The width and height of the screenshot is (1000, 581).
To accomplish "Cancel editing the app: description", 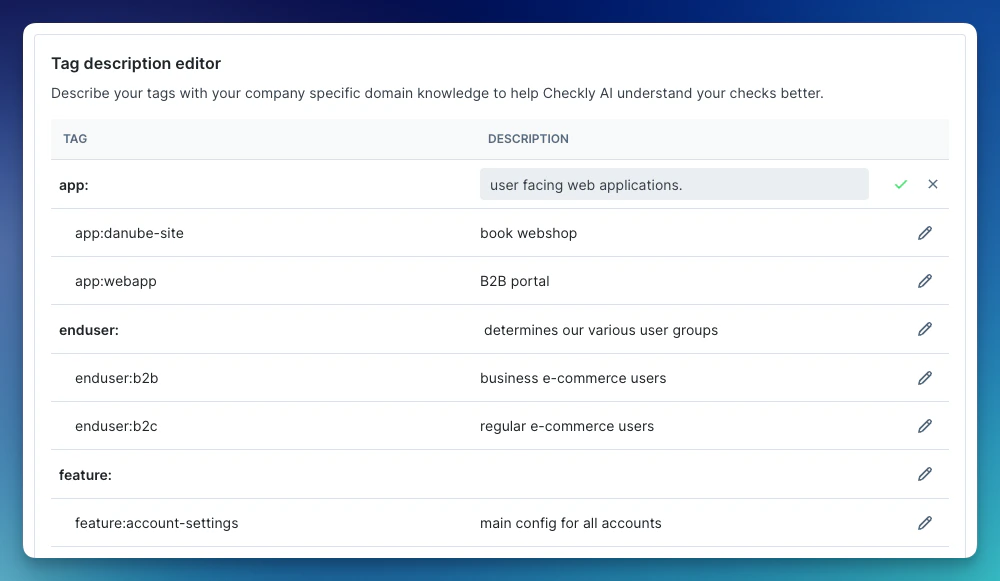I will click(933, 184).
